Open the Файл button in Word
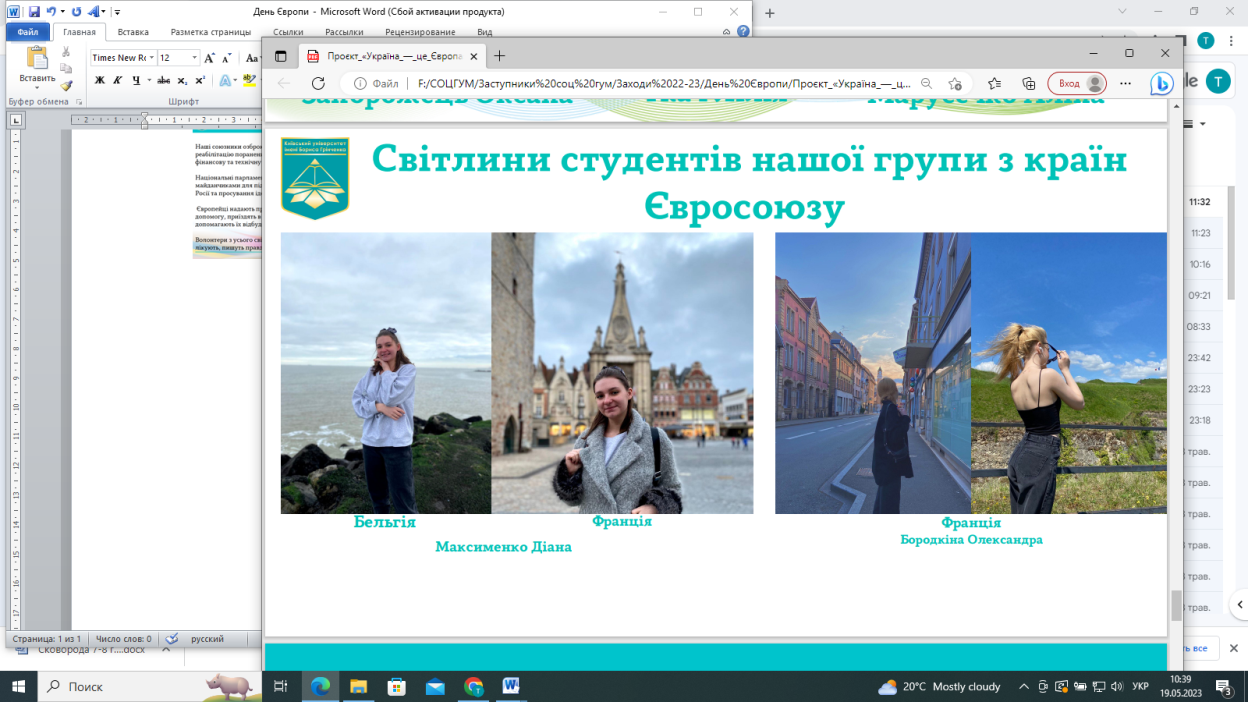Image resolution: width=1248 pixels, height=702 pixels. pyautogui.click(x=27, y=32)
